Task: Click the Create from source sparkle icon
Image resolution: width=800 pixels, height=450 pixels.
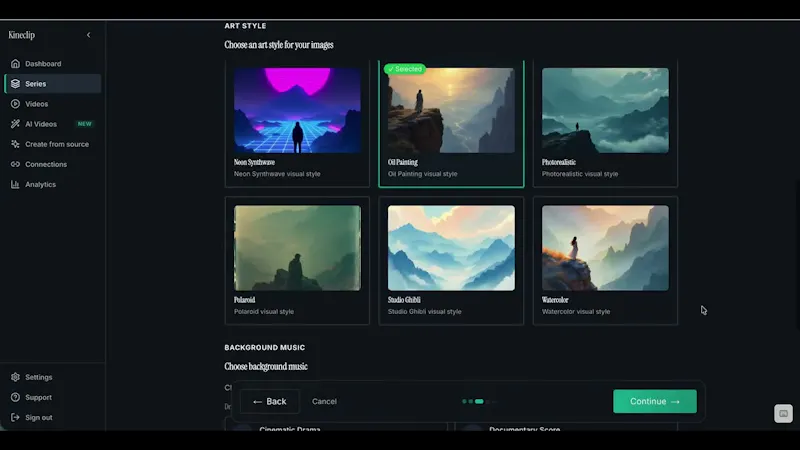Action: (15, 144)
